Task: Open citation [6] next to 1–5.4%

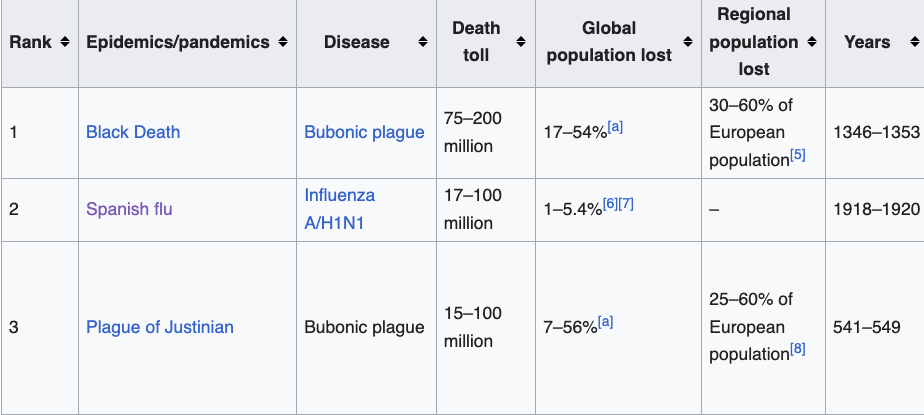Action: 609,204
